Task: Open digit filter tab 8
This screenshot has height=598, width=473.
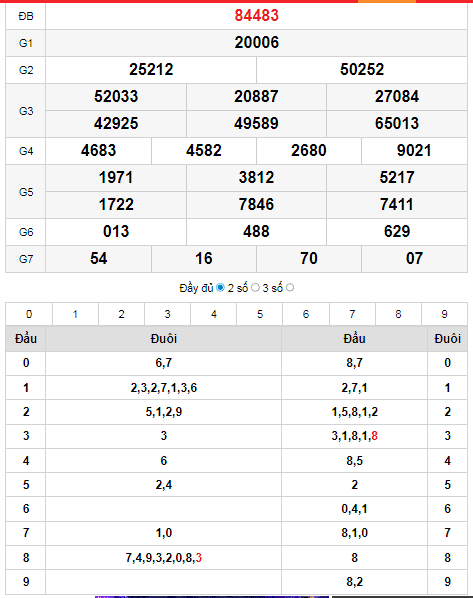Action: click(398, 314)
